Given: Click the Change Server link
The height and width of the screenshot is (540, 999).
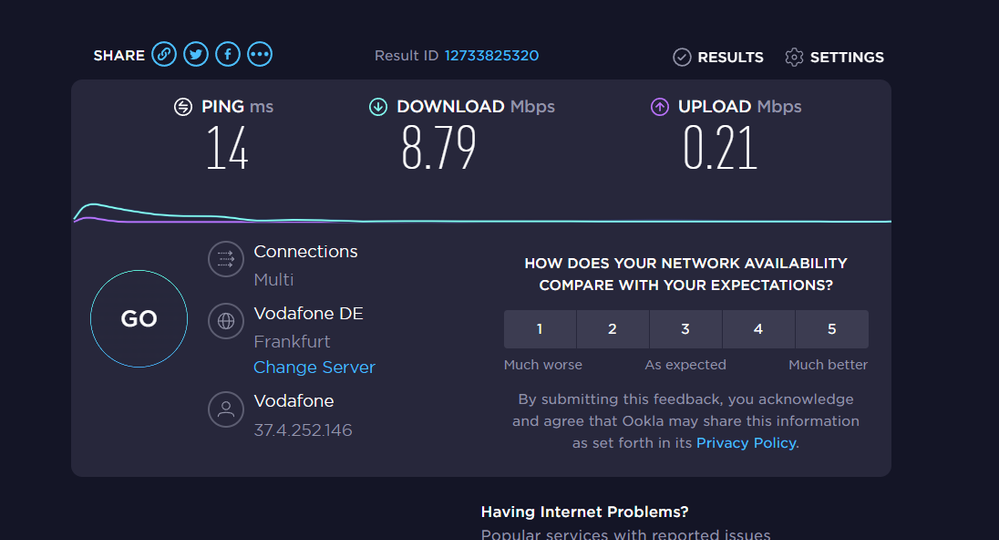Looking at the screenshot, I should (314, 367).
